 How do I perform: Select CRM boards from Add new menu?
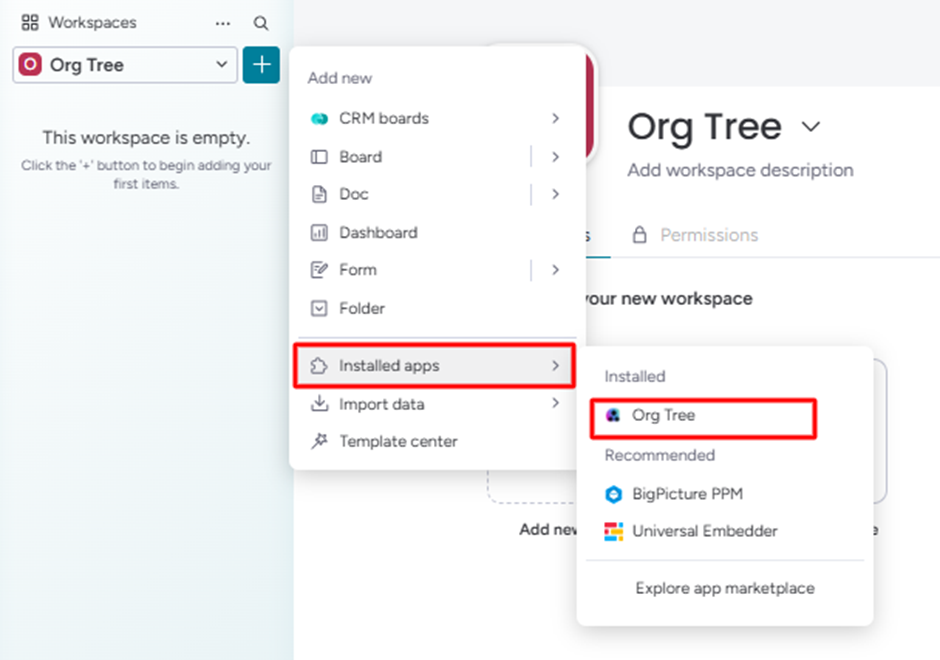[x=435, y=118]
